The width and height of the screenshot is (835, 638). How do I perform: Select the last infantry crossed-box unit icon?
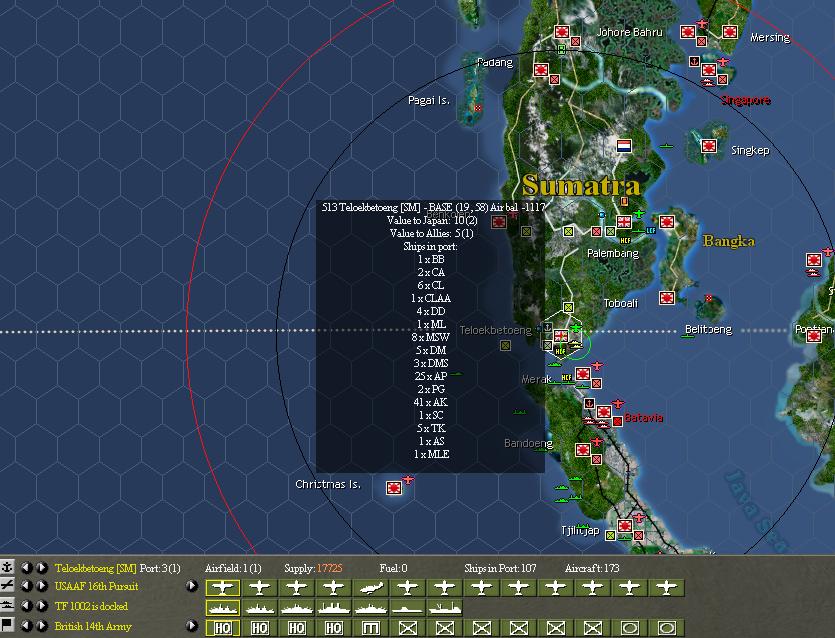[x=592, y=628]
